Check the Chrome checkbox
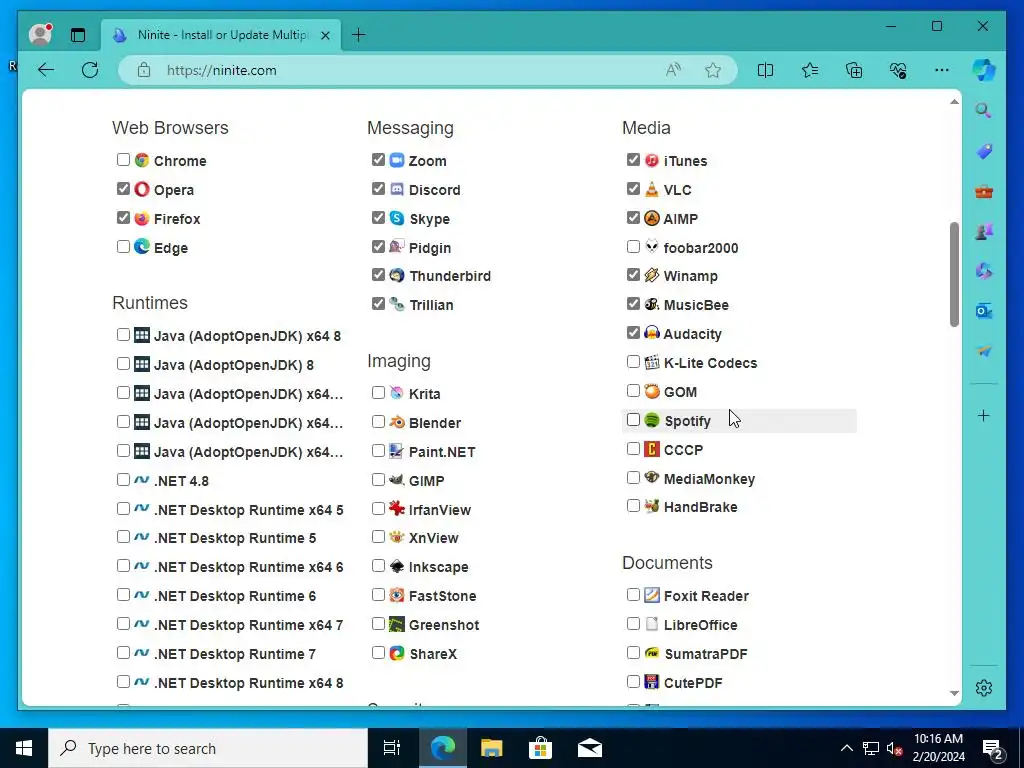1024x768 pixels. point(123,159)
